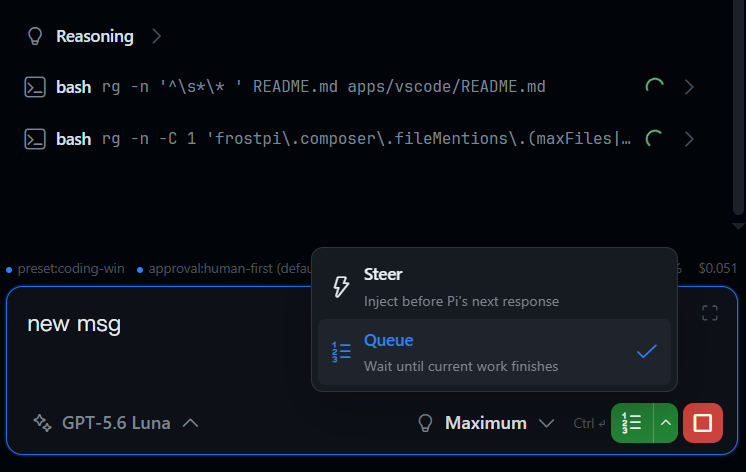The height and width of the screenshot is (472, 746).
Task: Click the scrollbar down arrow
Action: tap(738, 226)
